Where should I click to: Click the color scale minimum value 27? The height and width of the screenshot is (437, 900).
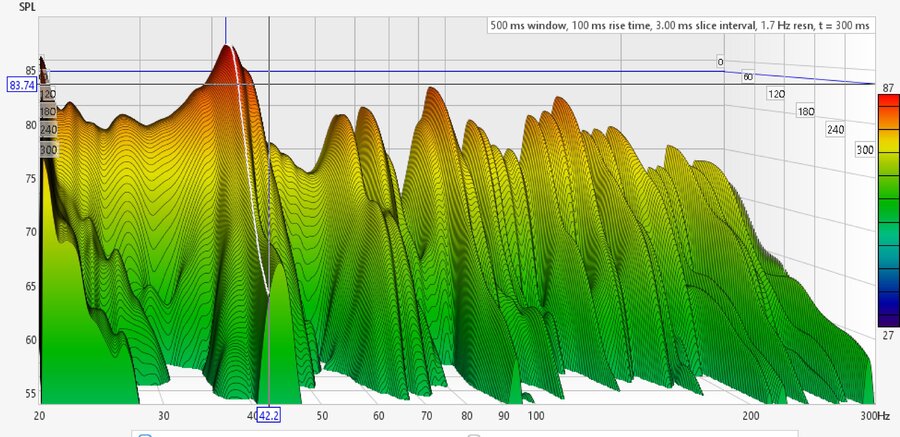click(886, 335)
